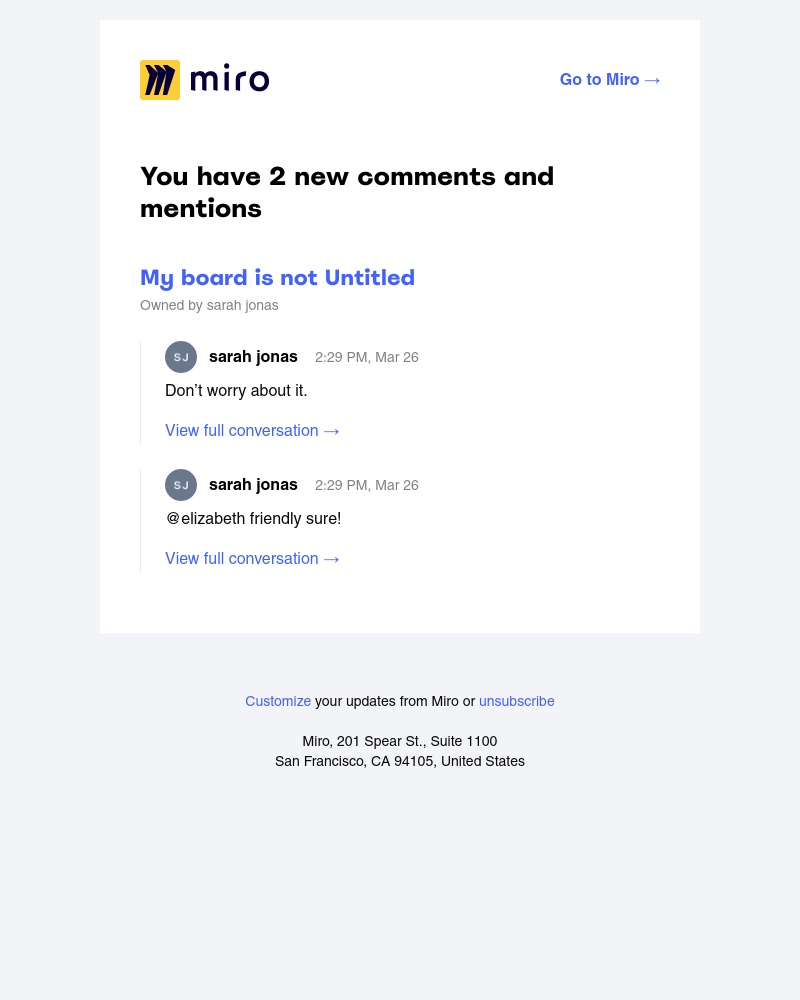Click the arrow next to Go to Miro

652,80
